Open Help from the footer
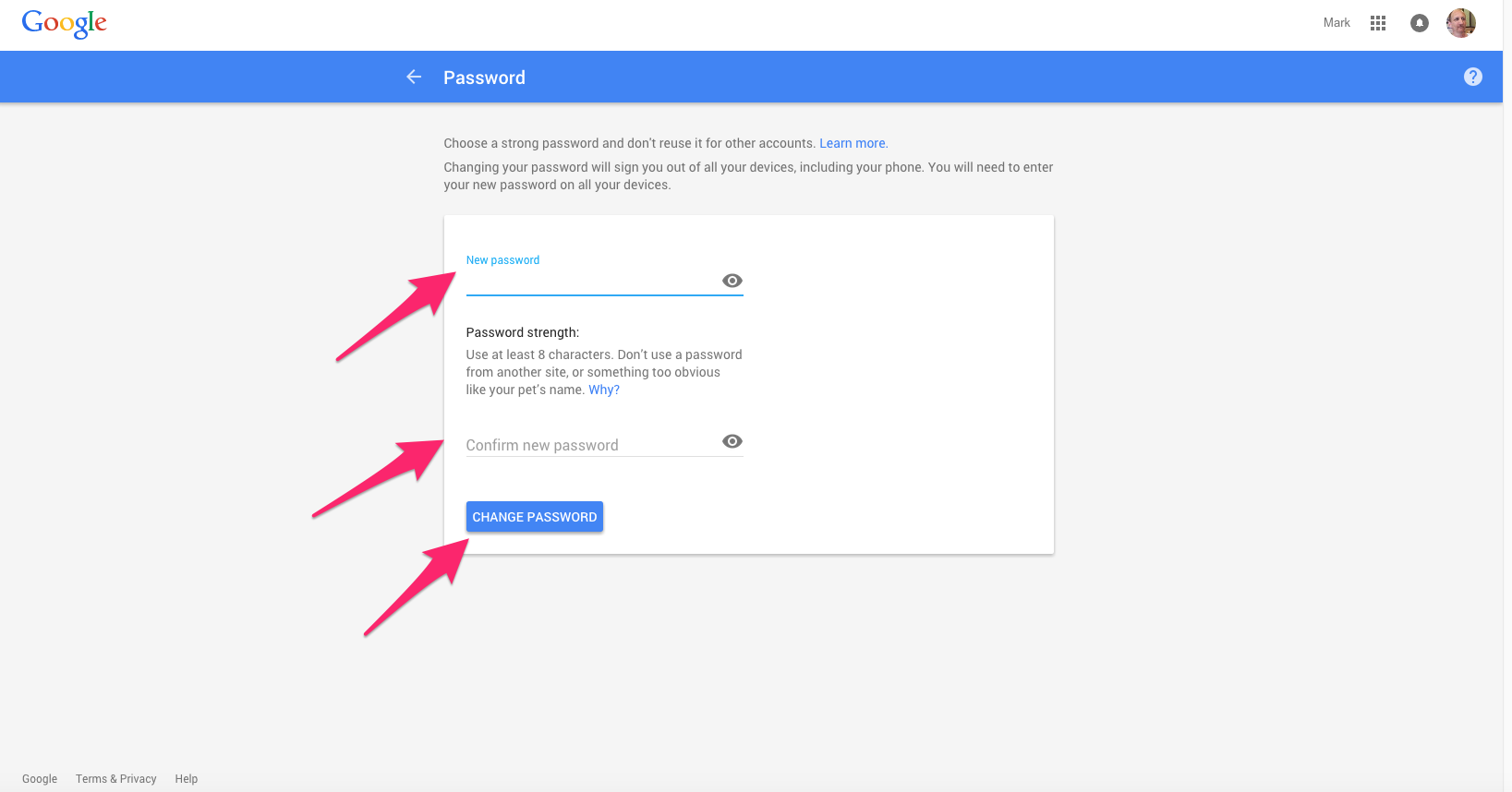The height and width of the screenshot is (792, 1512). pyautogui.click(x=186, y=778)
